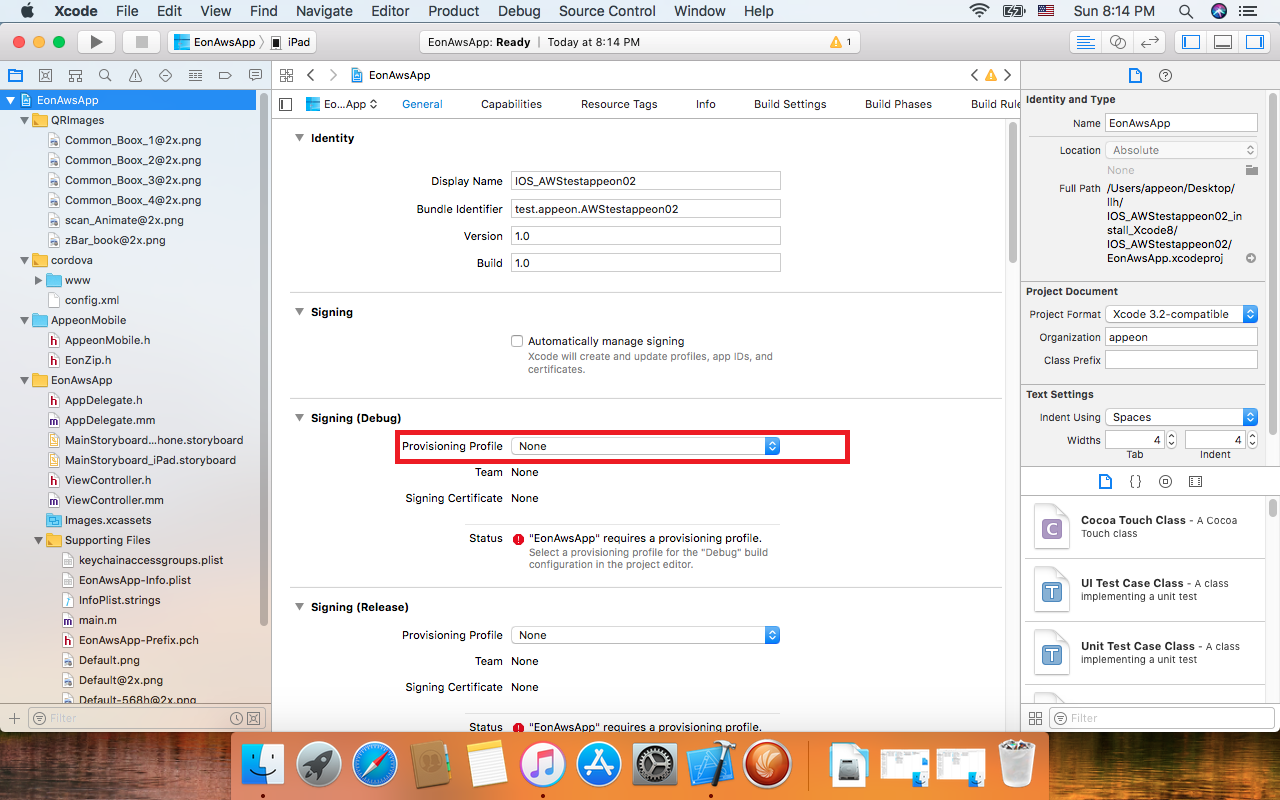Toggle the left navigator panel
The width and height of the screenshot is (1280, 800).
click(x=1190, y=42)
